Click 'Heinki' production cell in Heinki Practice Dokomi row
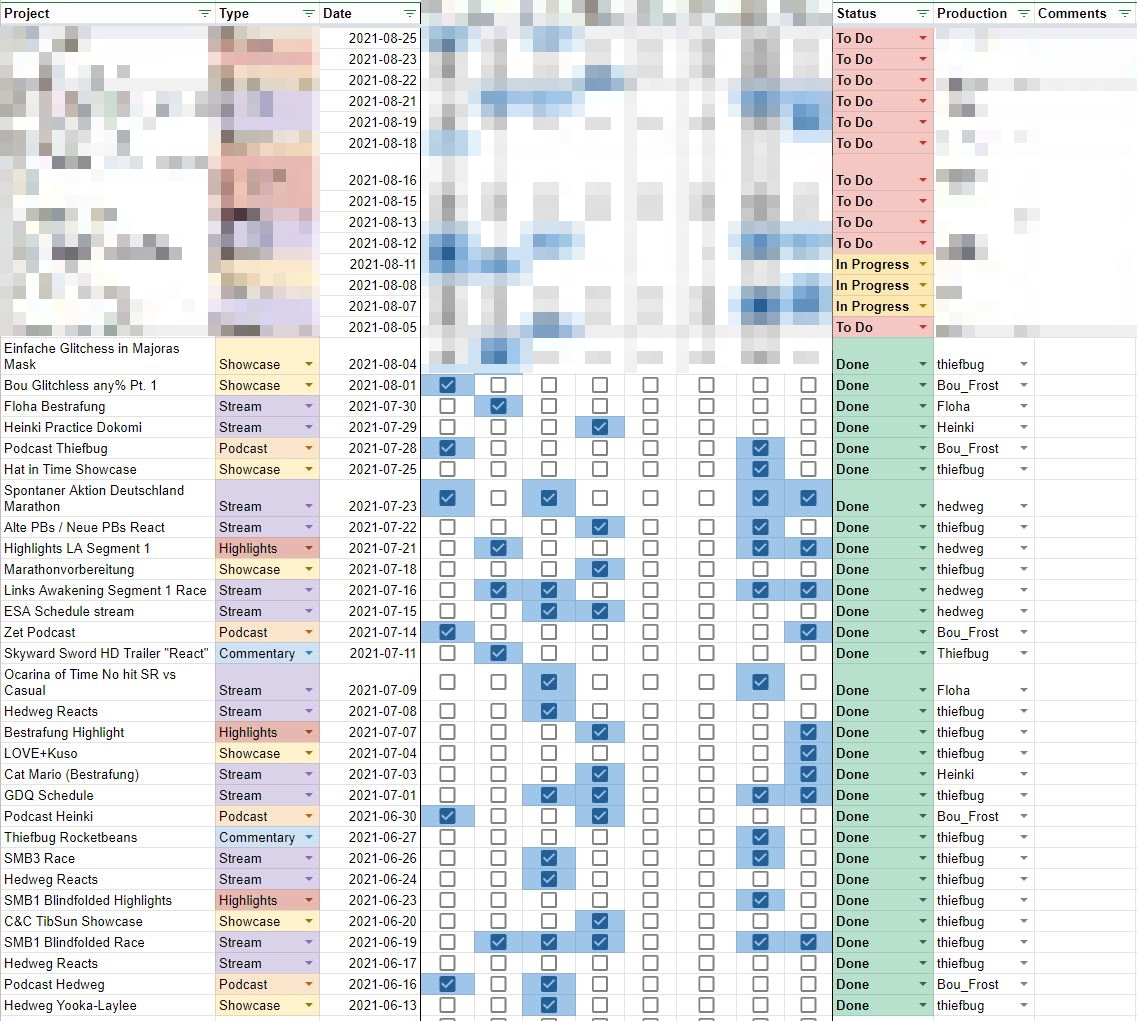 [983, 427]
